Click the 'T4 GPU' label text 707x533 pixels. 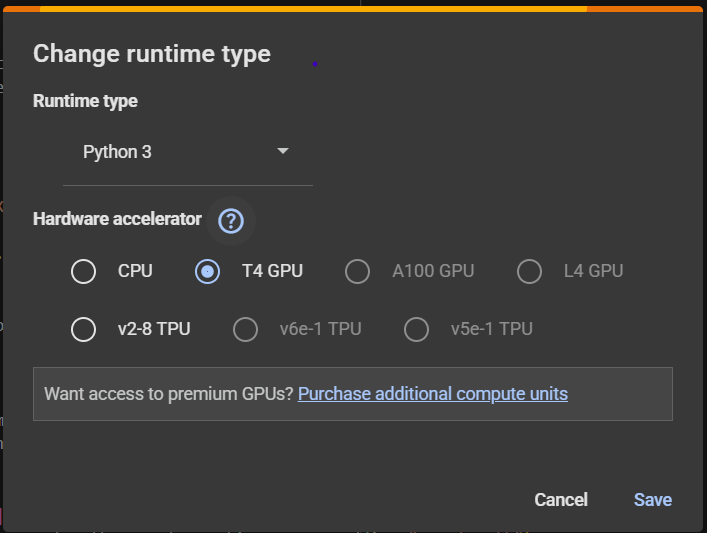point(272,271)
